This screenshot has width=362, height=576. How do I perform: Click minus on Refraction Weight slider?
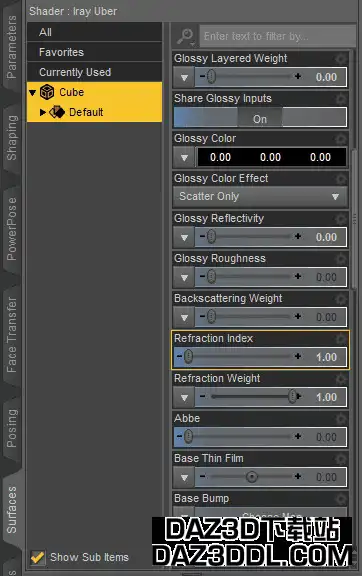pyautogui.click(x=202, y=396)
